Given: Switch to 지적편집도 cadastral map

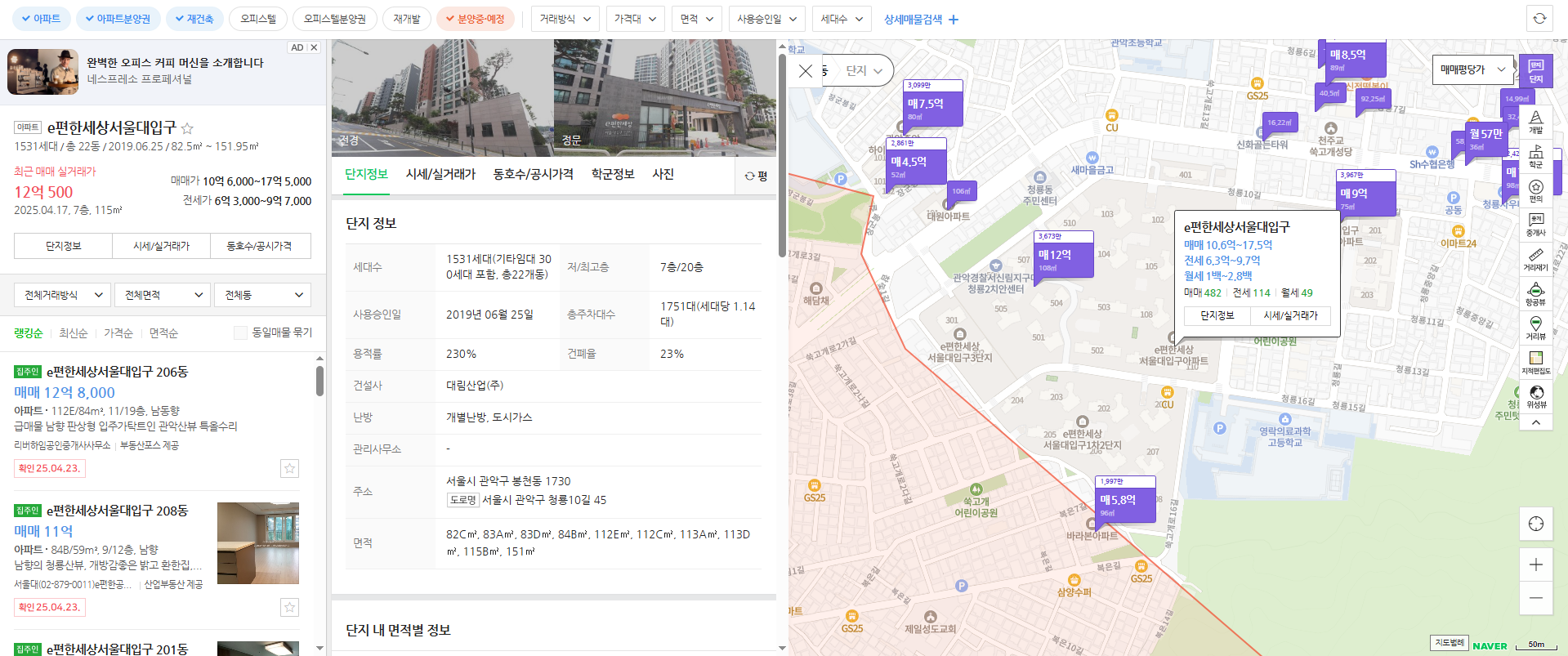Looking at the screenshot, I should point(1536,363).
